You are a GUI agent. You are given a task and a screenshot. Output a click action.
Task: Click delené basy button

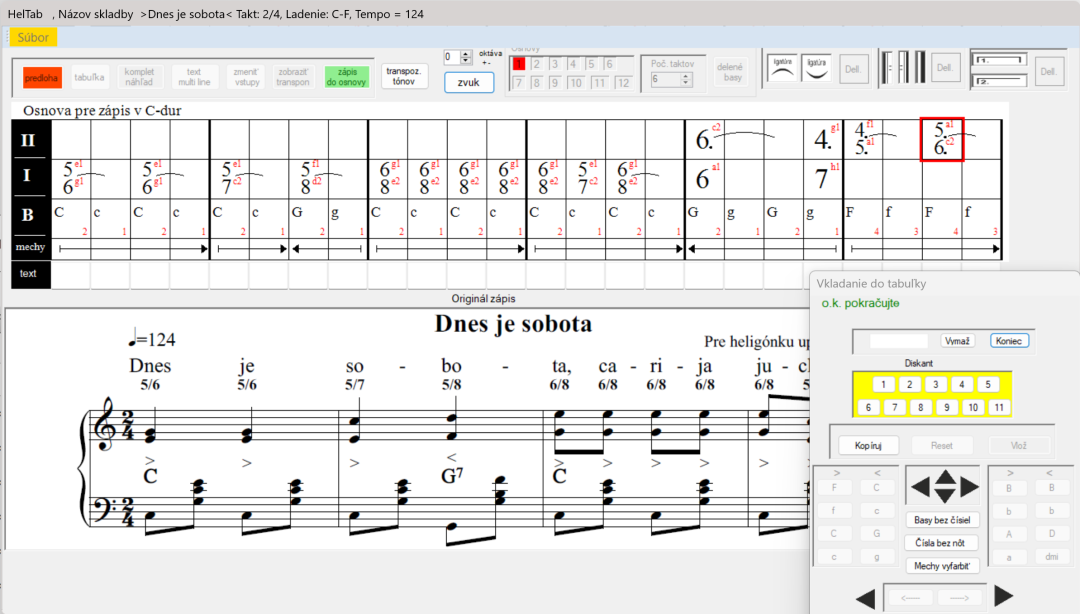click(729, 72)
